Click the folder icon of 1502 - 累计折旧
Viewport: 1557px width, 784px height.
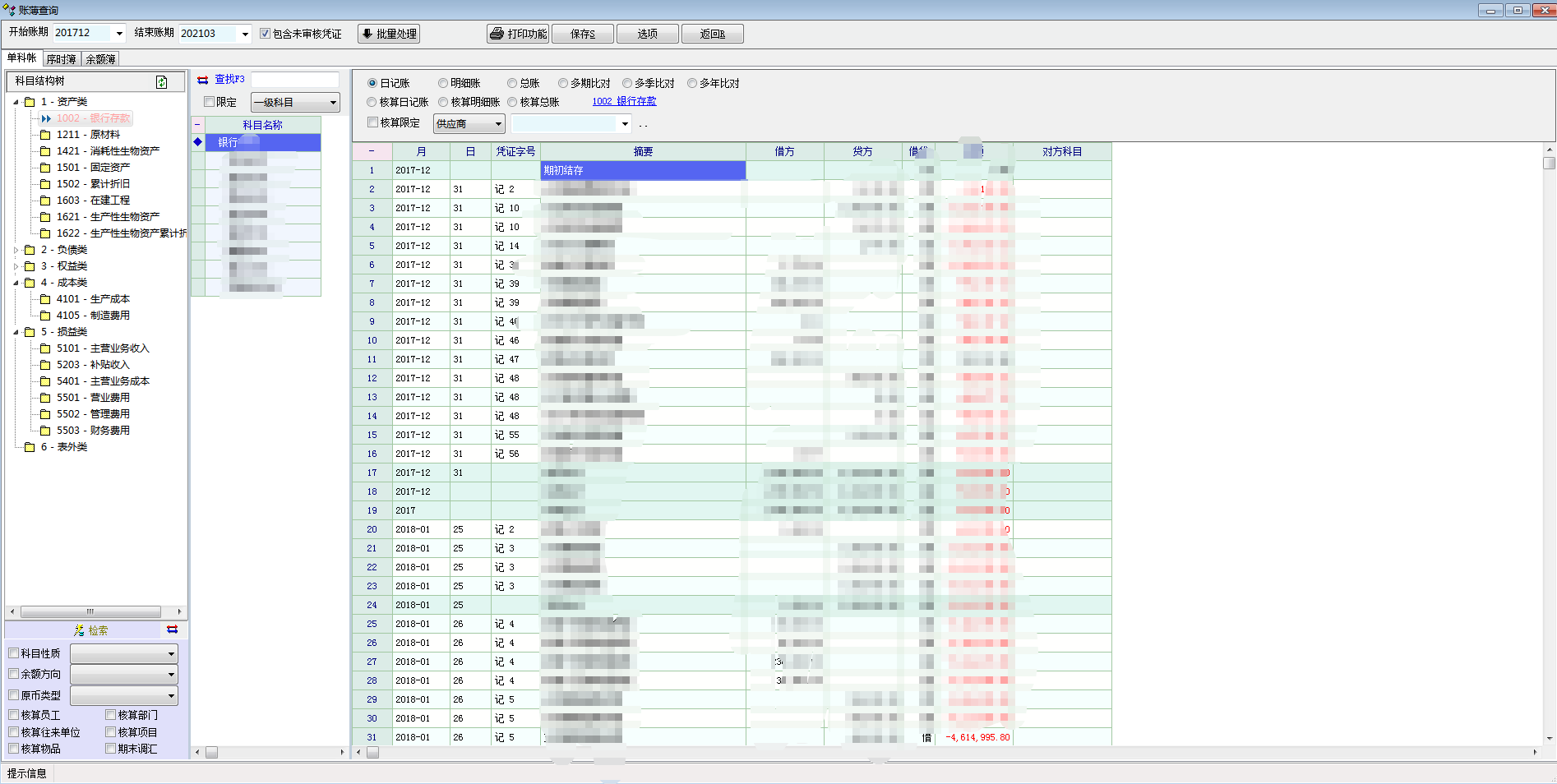[46, 184]
